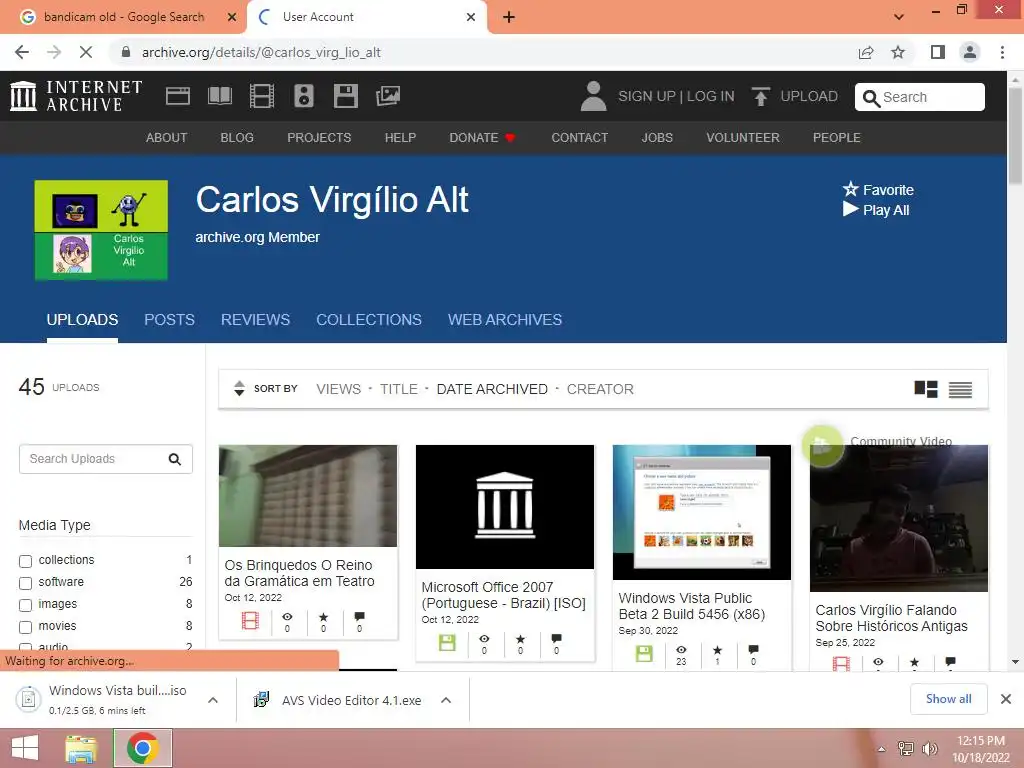1024x768 pixels.
Task: Open the Images icon in the top bar
Action: click(x=388, y=96)
